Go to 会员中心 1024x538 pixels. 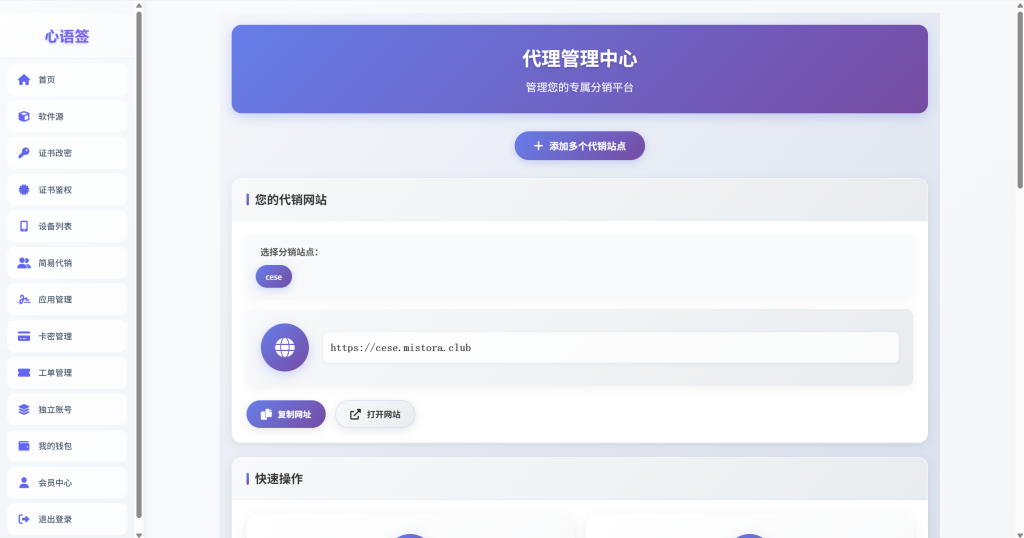pos(67,483)
